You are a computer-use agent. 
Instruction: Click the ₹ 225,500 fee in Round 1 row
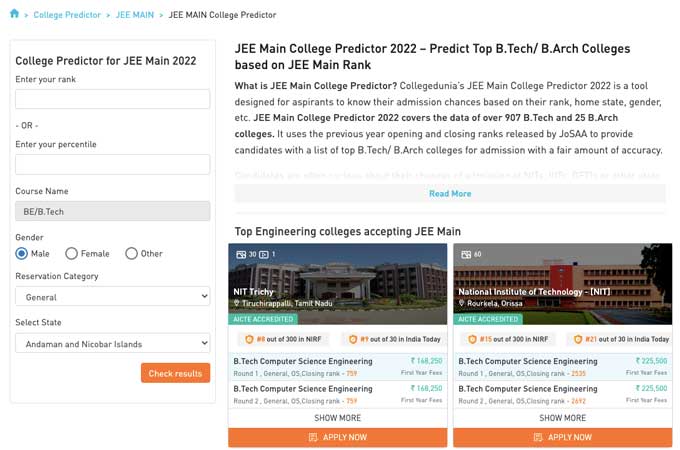point(651,361)
